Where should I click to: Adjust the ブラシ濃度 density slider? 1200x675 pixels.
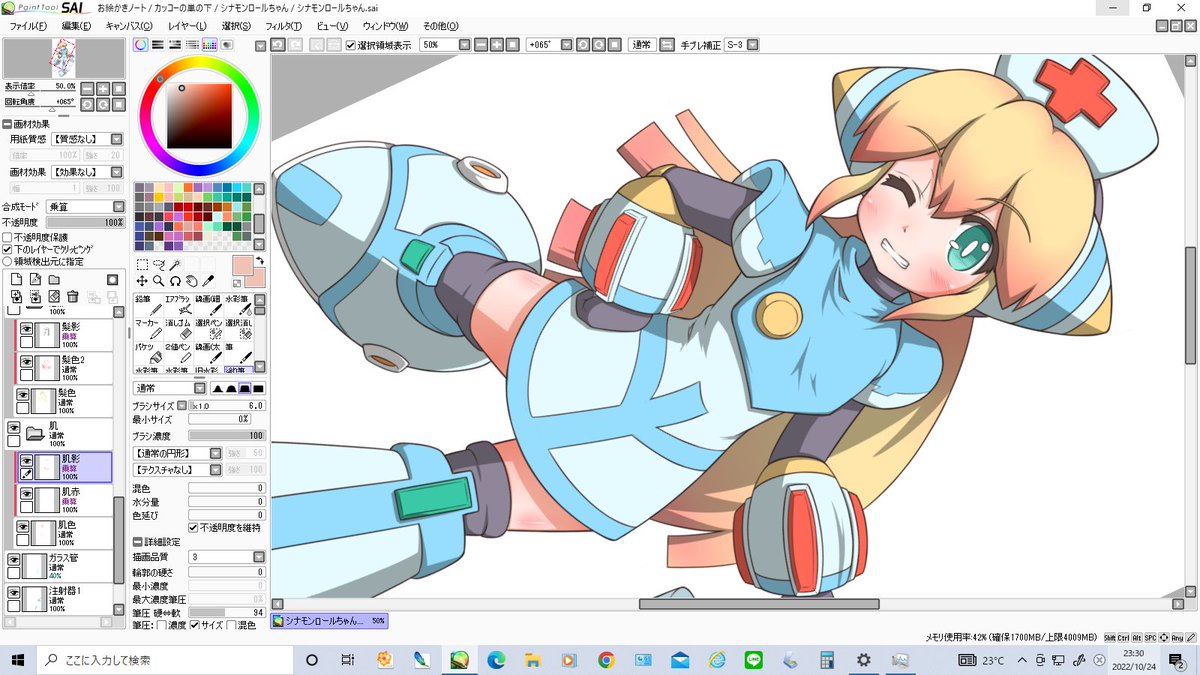227,435
